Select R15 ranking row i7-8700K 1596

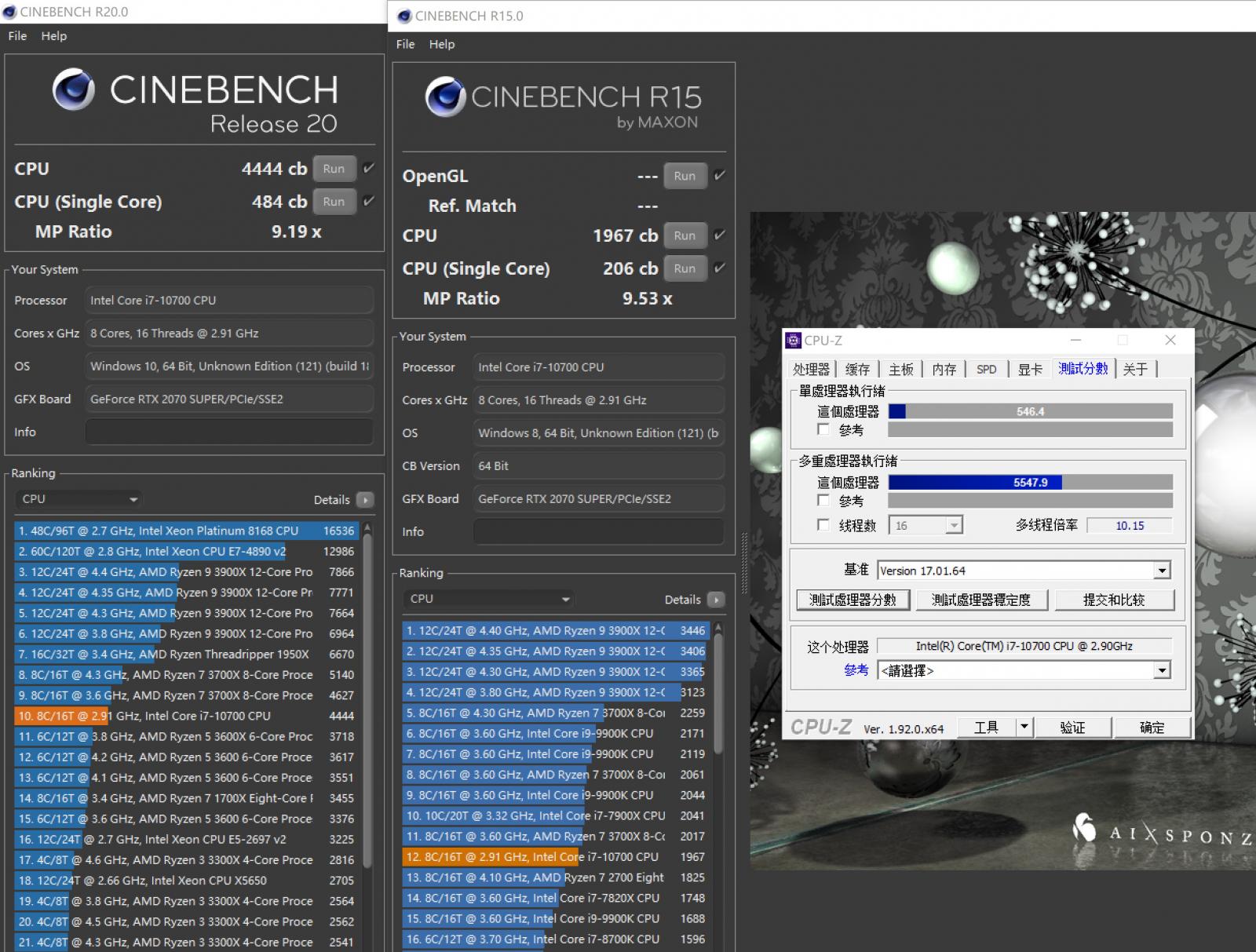tap(555, 939)
